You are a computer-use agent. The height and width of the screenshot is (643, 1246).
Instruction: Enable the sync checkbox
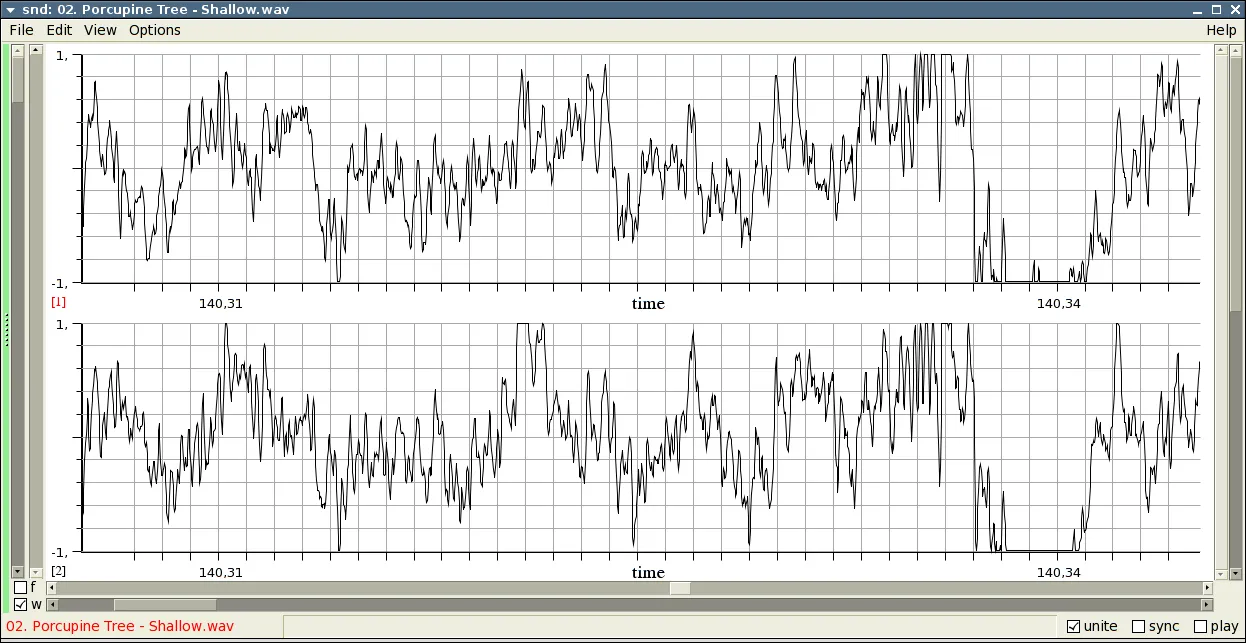(1138, 627)
